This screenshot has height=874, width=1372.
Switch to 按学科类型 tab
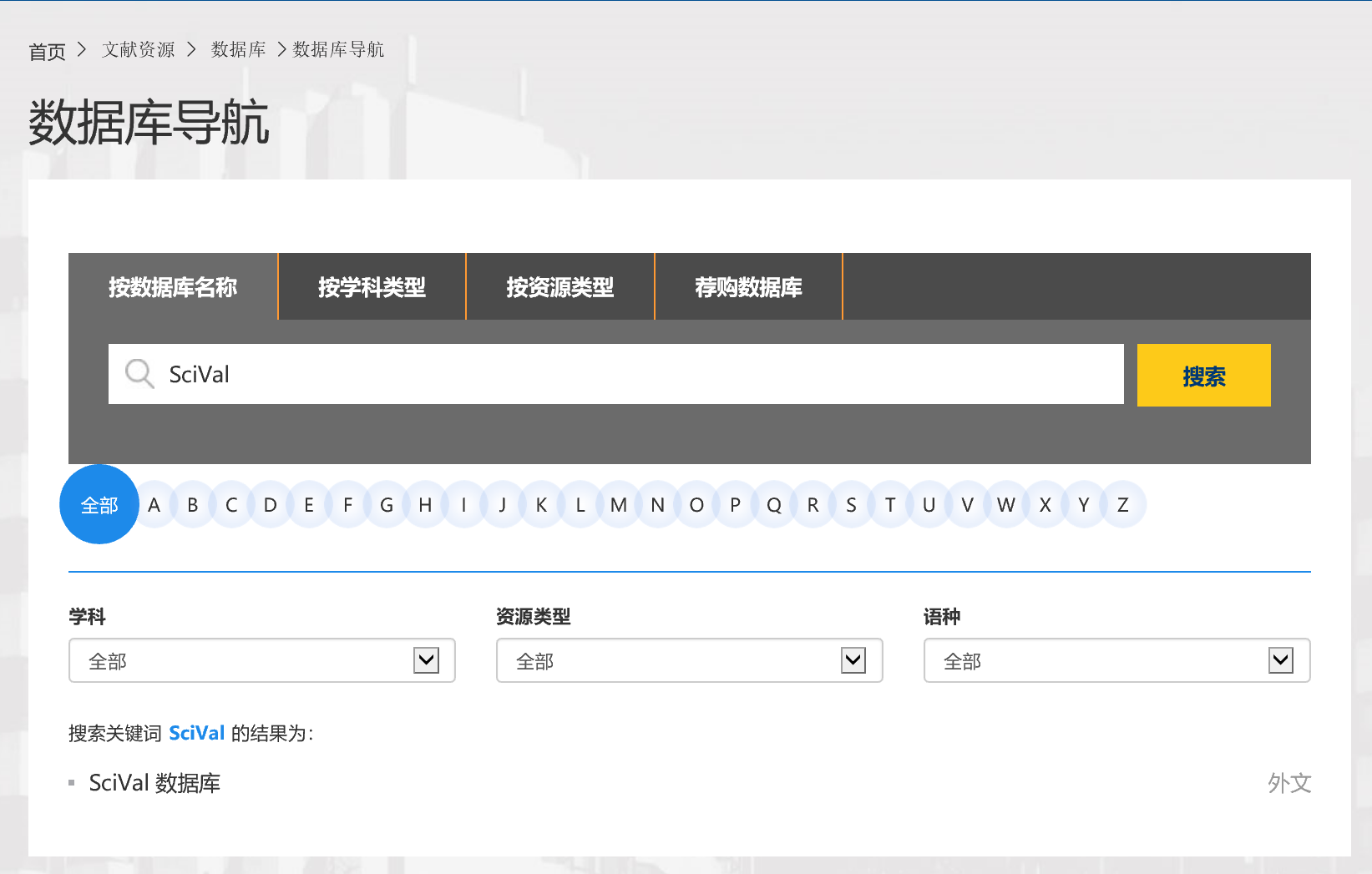point(372,287)
